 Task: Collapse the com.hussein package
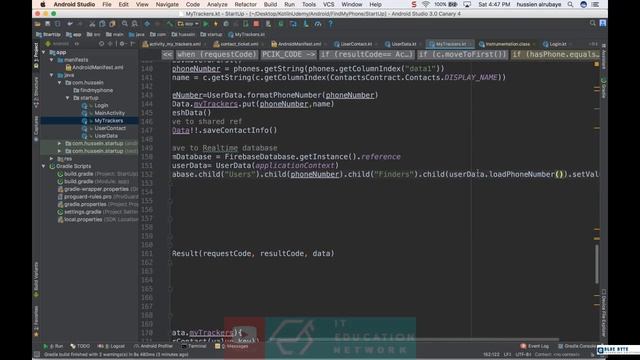60,83
